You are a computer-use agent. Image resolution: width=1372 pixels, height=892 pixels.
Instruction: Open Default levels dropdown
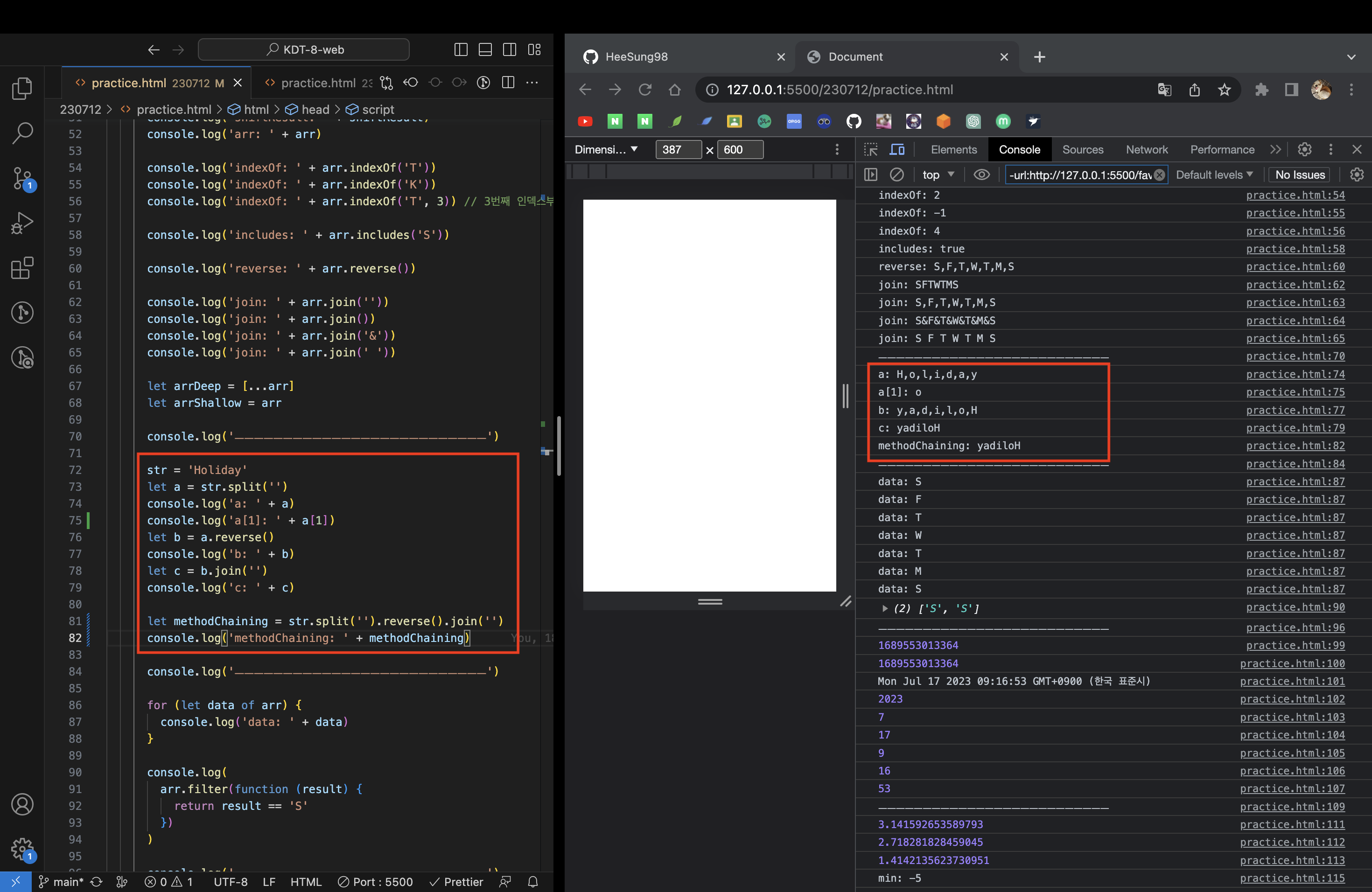tap(1214, 174)
